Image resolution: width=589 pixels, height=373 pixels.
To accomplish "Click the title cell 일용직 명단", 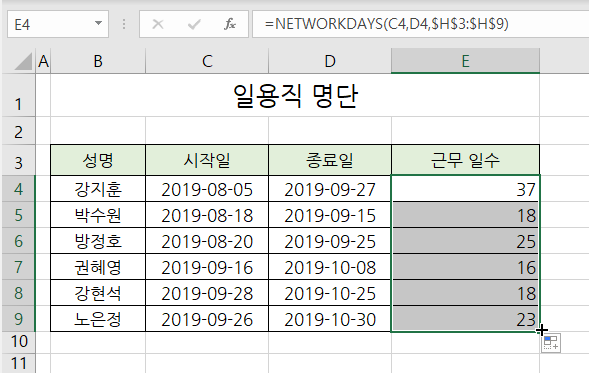I will point(295,95).
